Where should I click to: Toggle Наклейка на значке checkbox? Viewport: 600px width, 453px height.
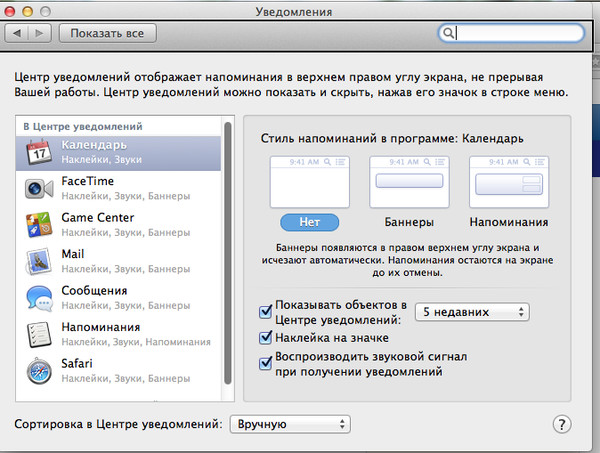(x=266, y=337)
